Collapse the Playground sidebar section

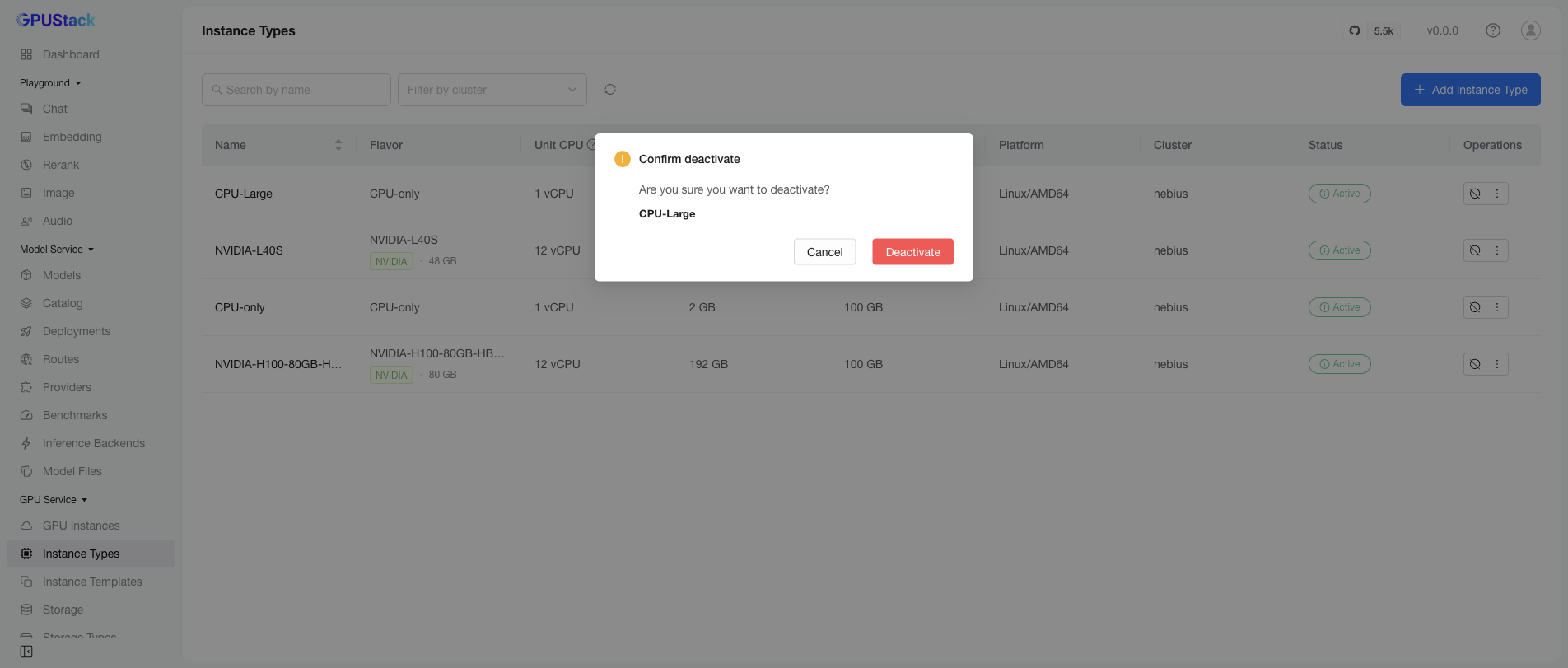(x=50, y=83)
